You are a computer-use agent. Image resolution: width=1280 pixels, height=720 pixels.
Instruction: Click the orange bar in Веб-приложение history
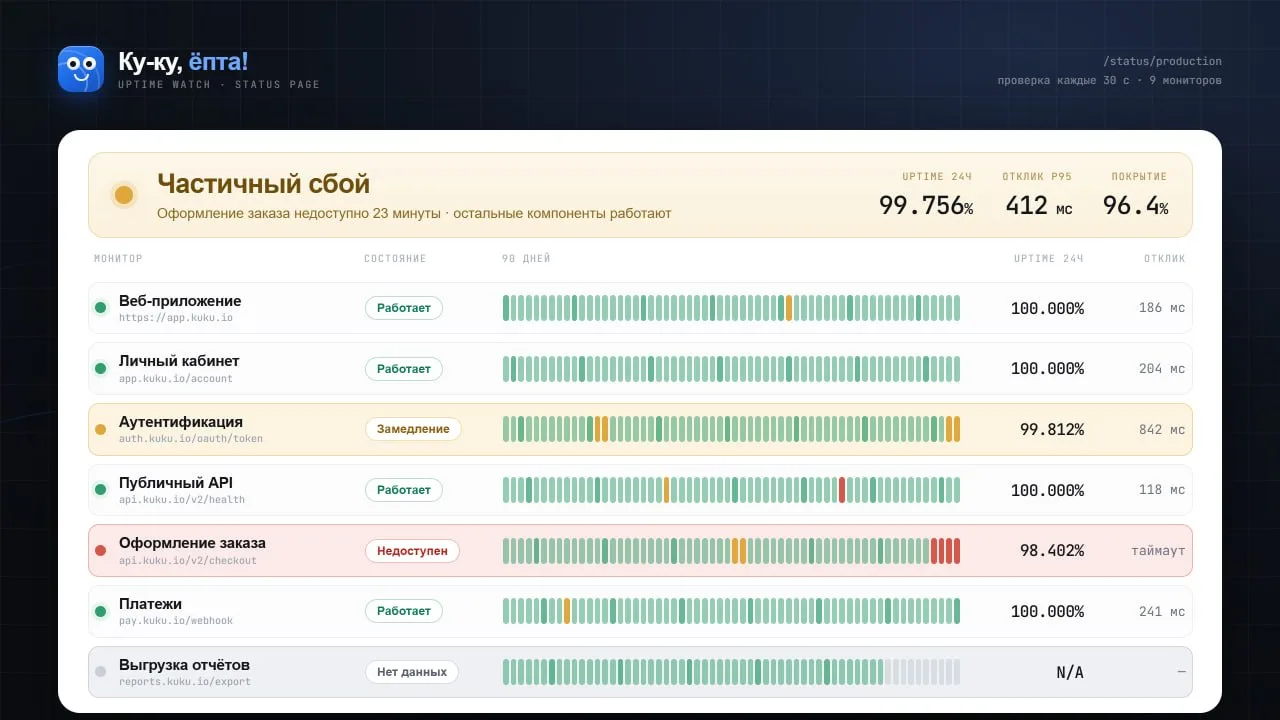789,308
